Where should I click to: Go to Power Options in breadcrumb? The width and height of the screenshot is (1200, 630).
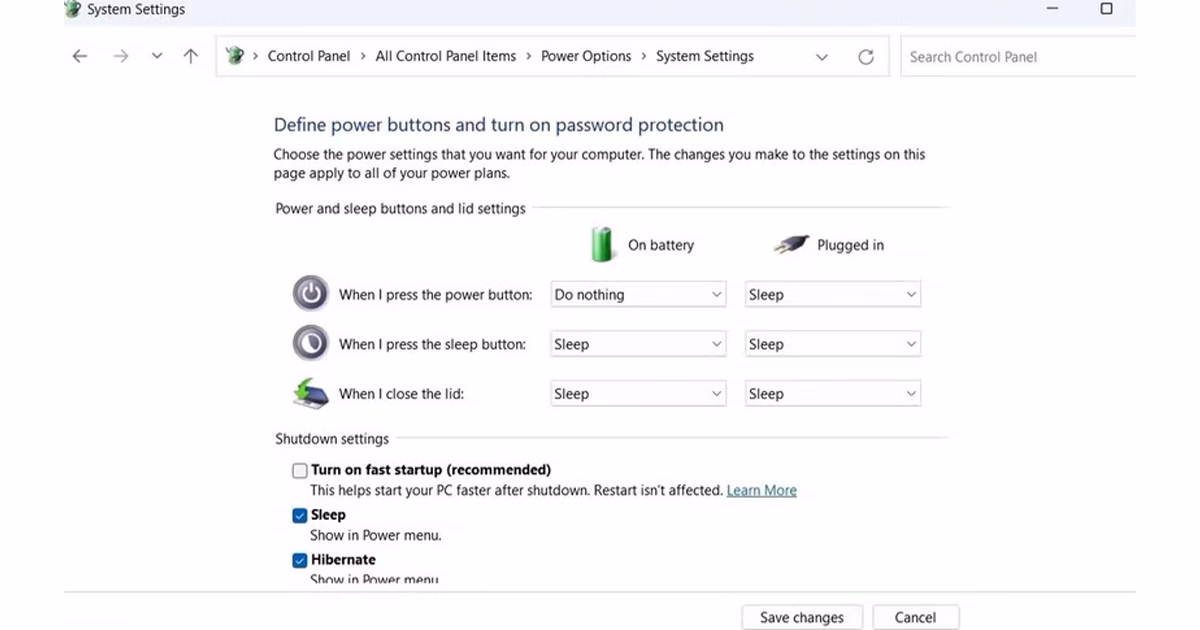coord(586,57)
